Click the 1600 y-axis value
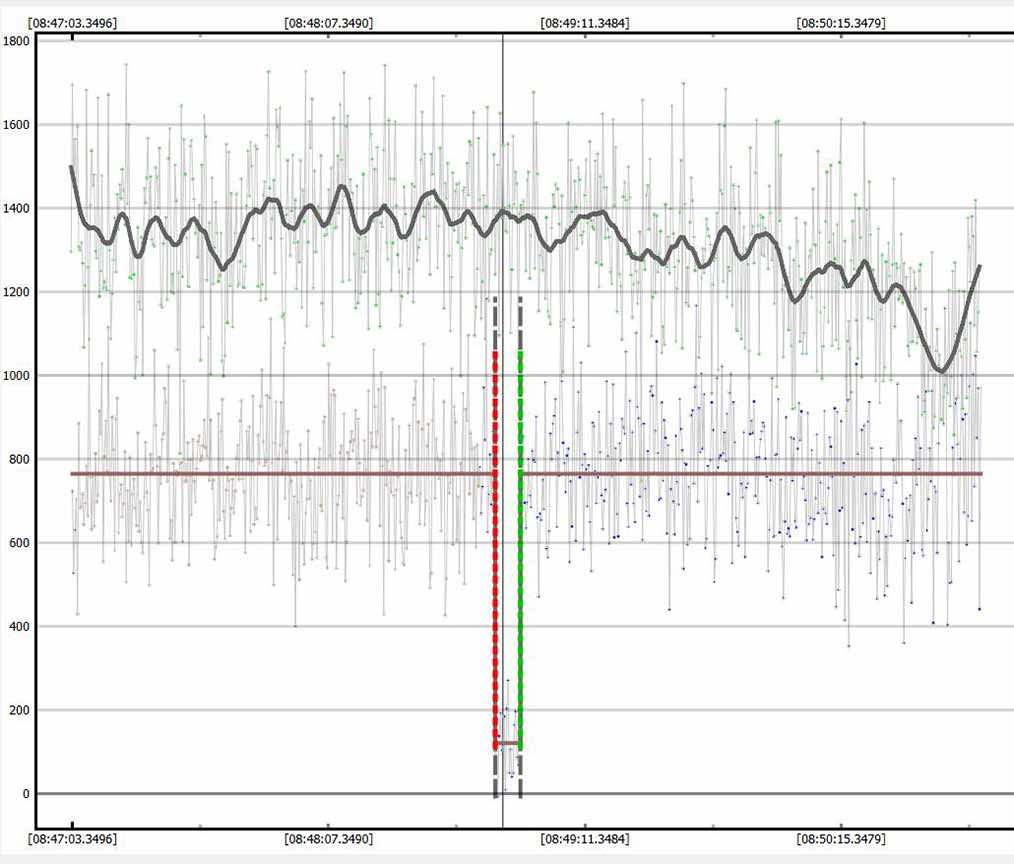The image size is (1014, 864). (x=16, y=125)
